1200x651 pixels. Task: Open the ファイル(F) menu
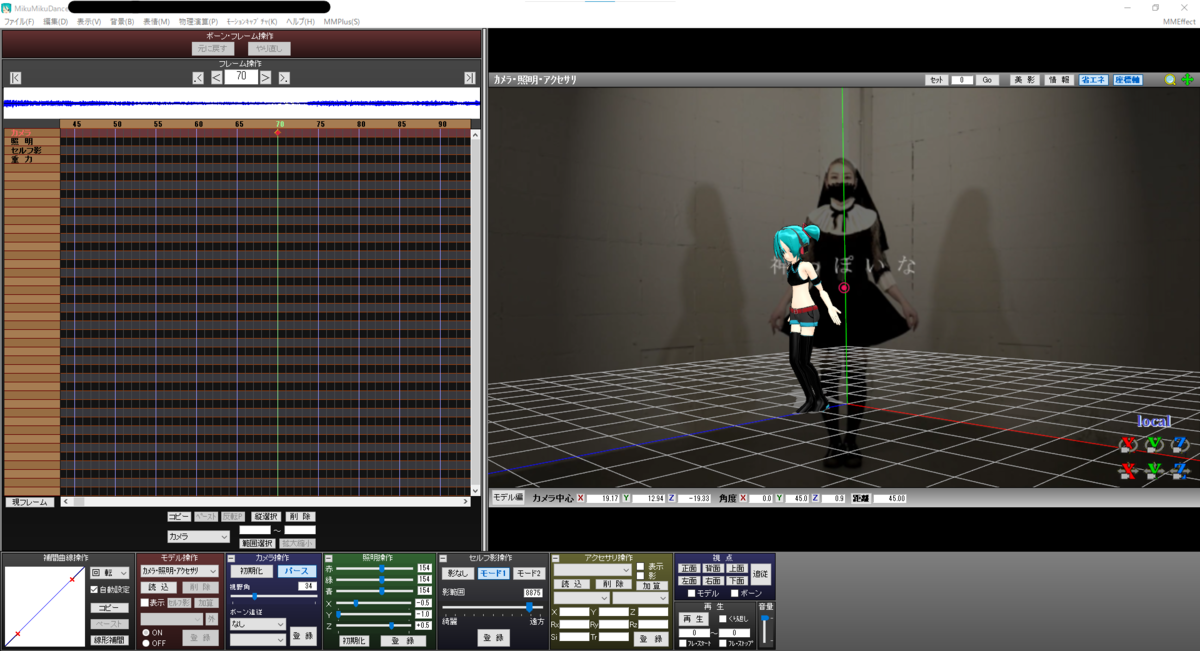click(x=19, y=21)
